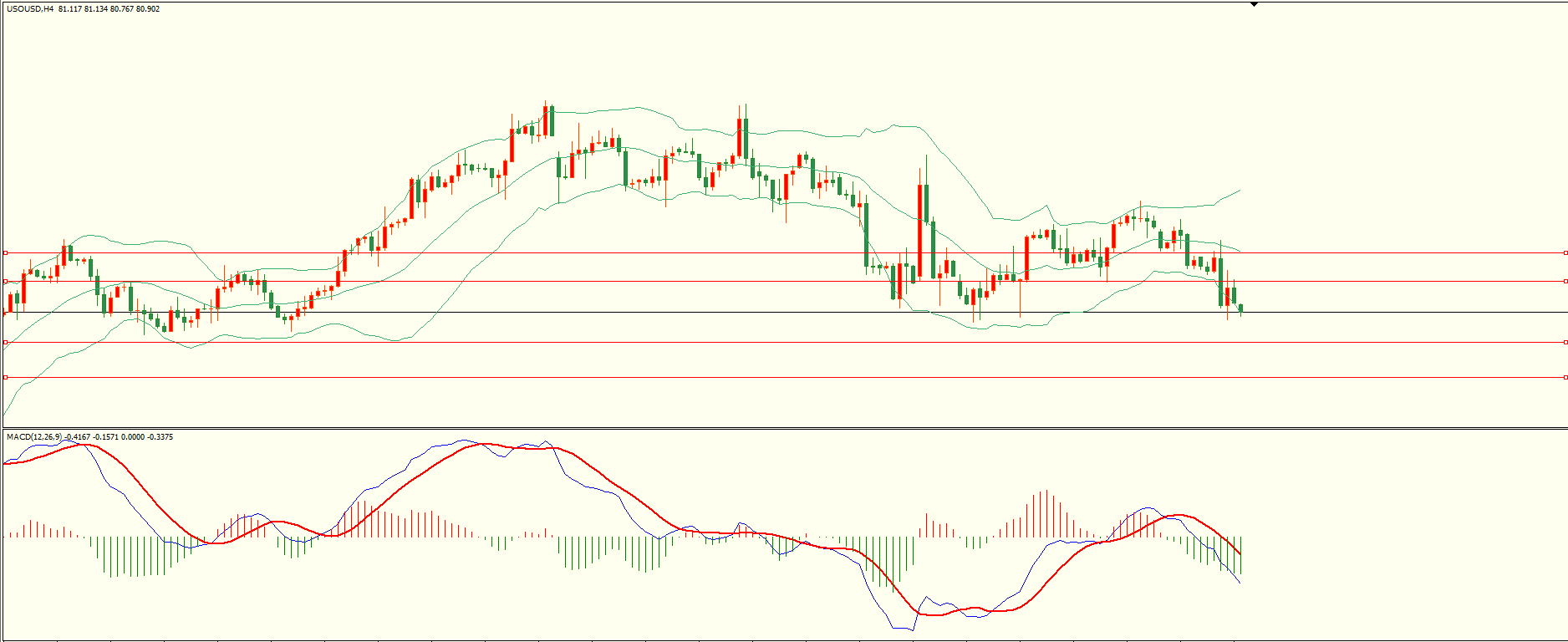Grab right handle of topmost red line

[x=1565, y=252]
